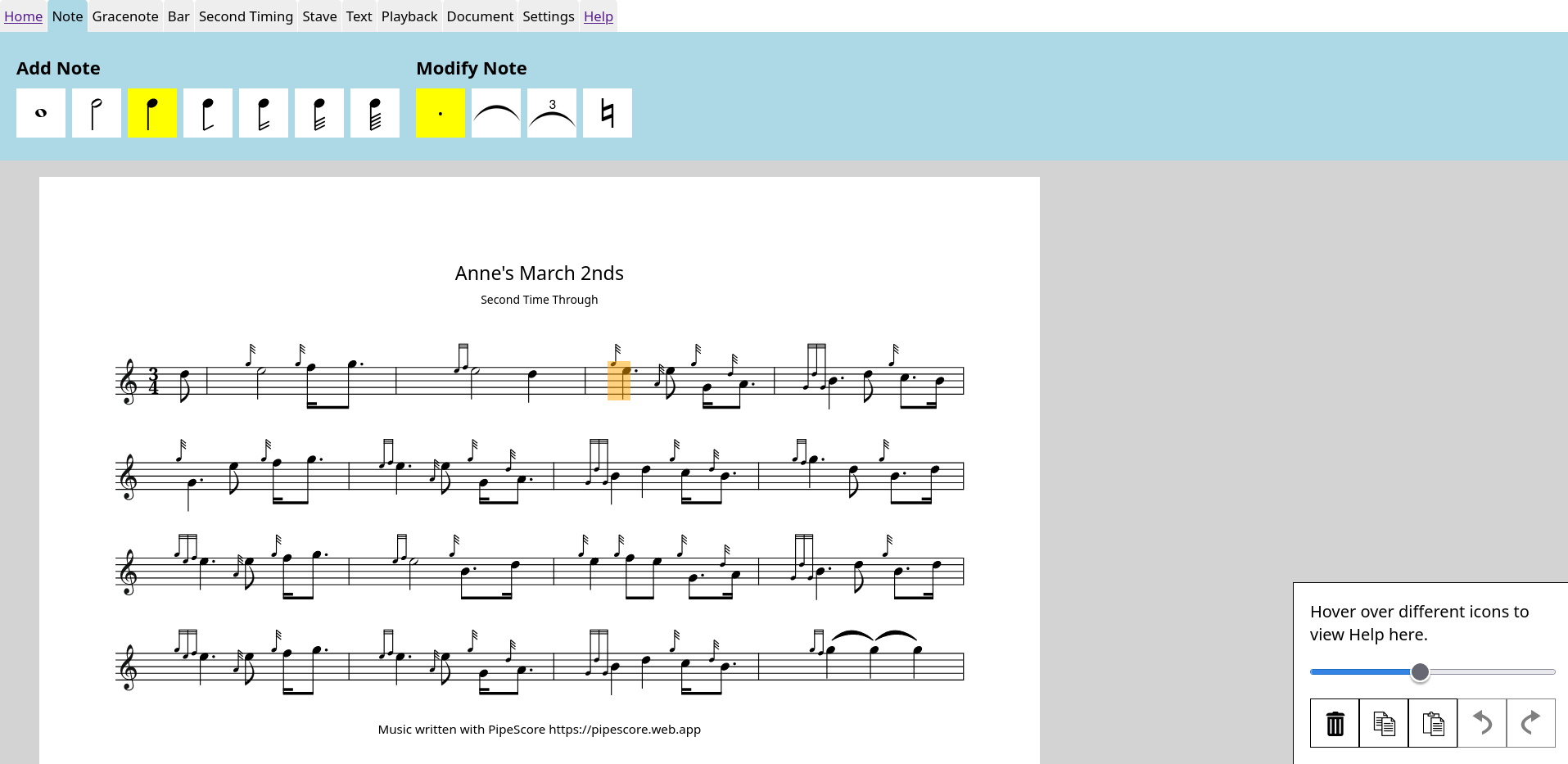
Task: Open the Bar tab
Action: [x=178, y=16]
